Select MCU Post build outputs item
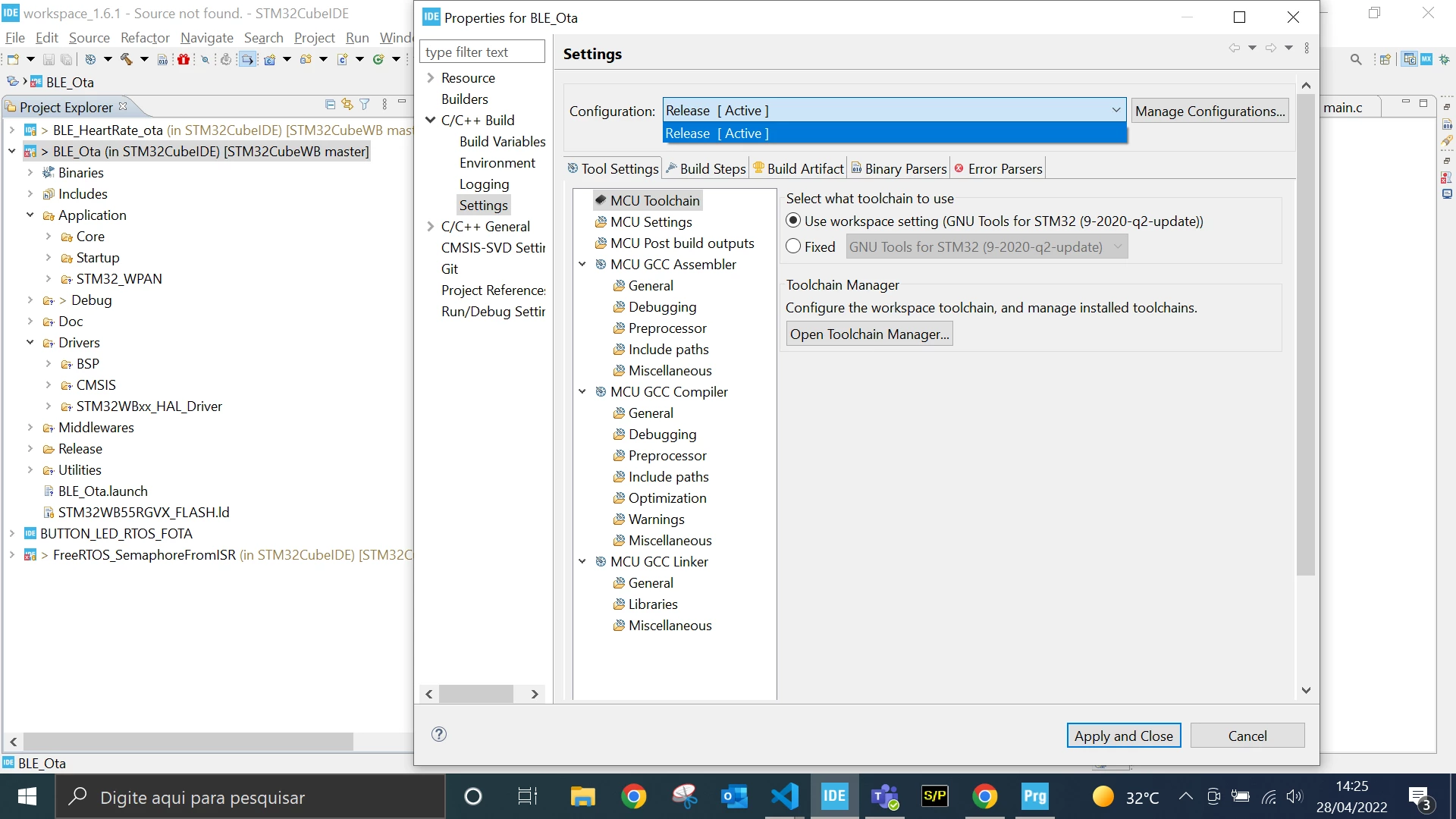This screenshot has width=1456, height=819. click(682, 243)
